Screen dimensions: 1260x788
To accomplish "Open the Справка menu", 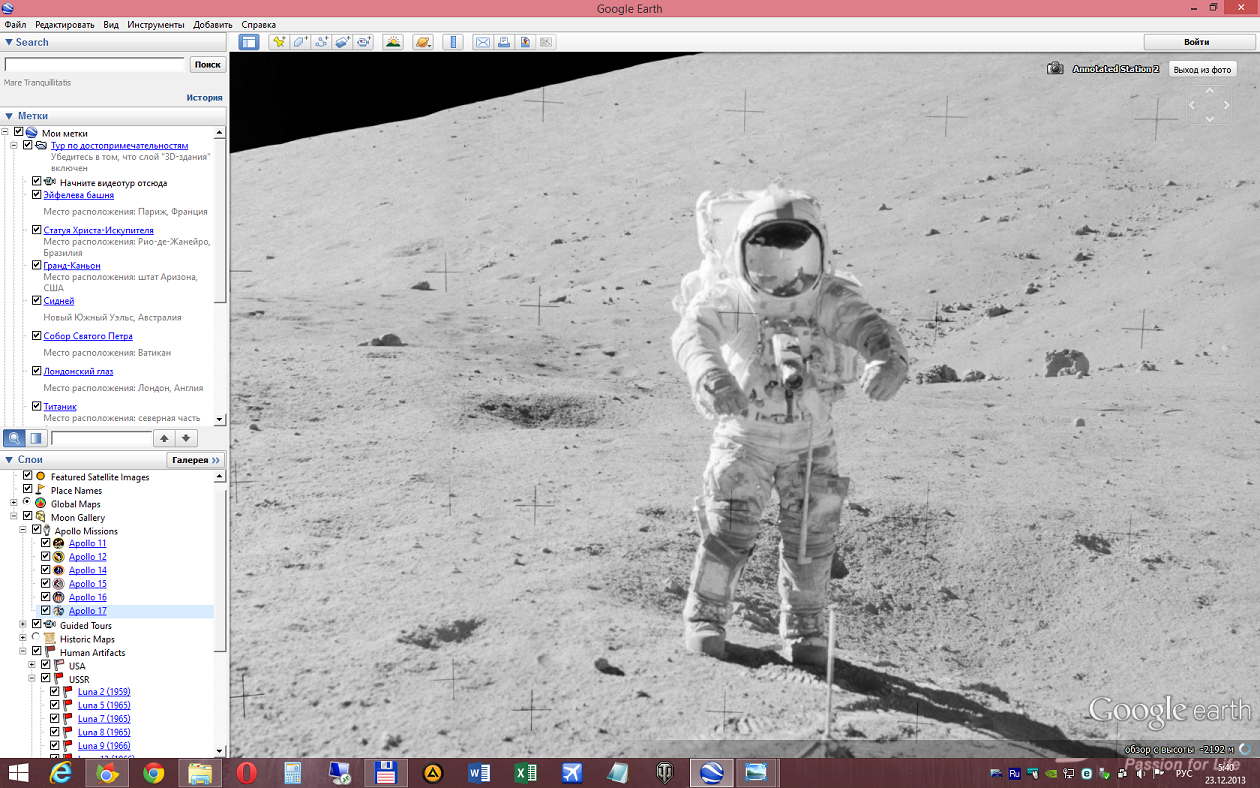I will tap(259, 24).
